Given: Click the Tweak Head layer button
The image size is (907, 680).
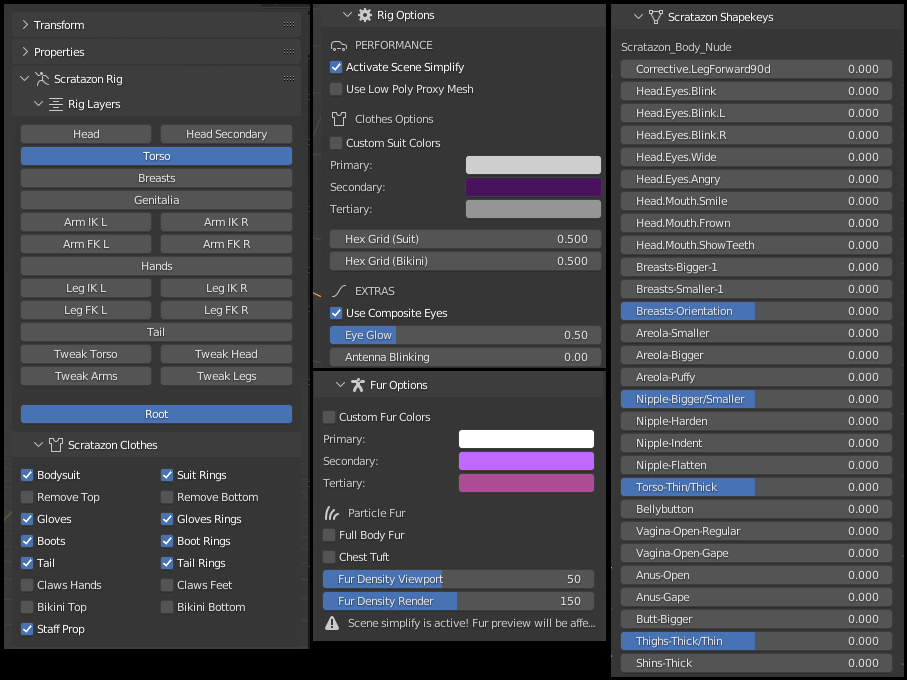Looking at the screenshot, I should pos(226,354).
